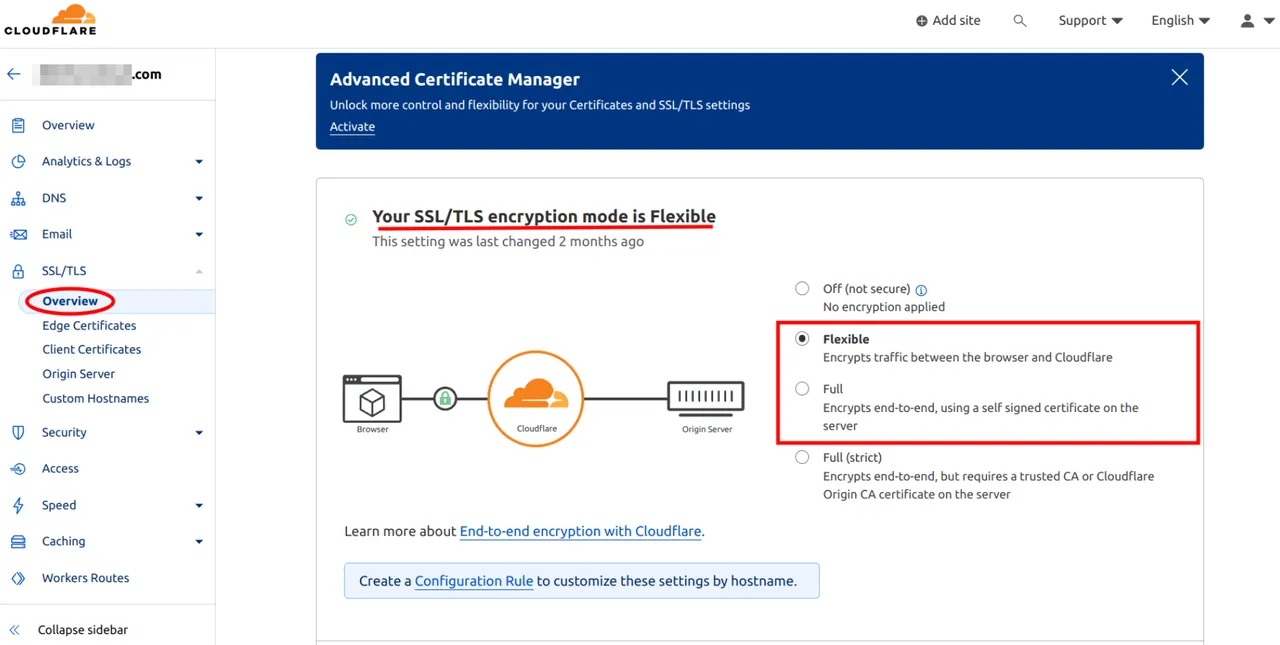Click the Caching drive icon
The height and width of the screenshot is (645, 1280).
(18, 541)
